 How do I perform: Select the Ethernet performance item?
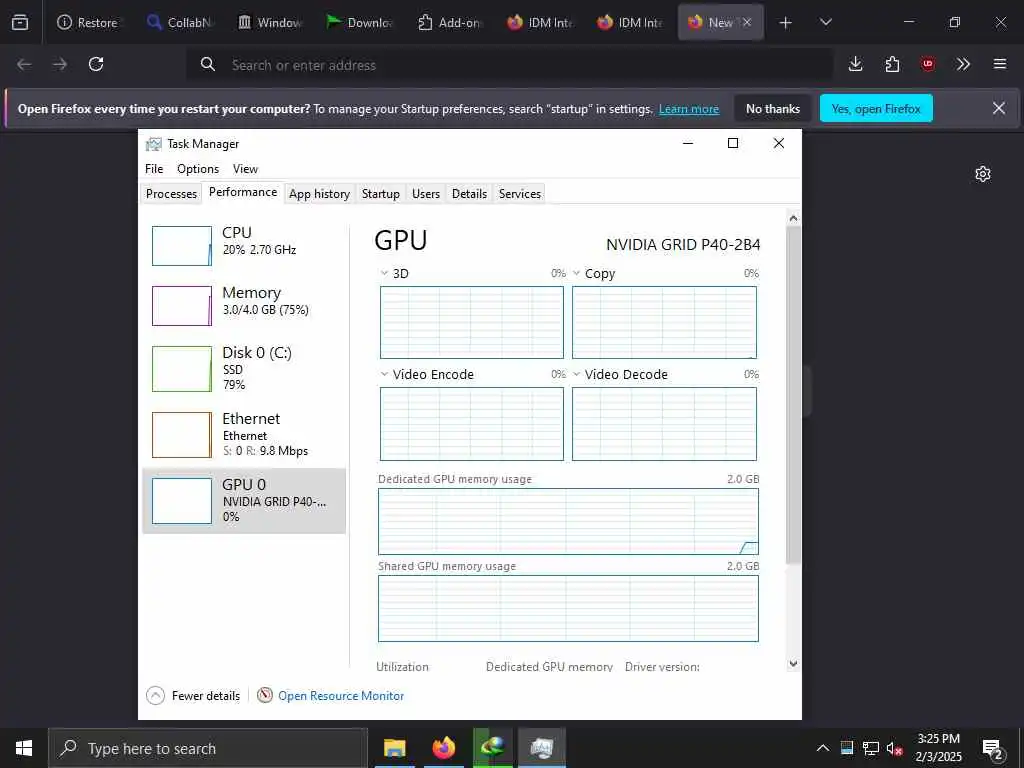[x=244, y=435]
